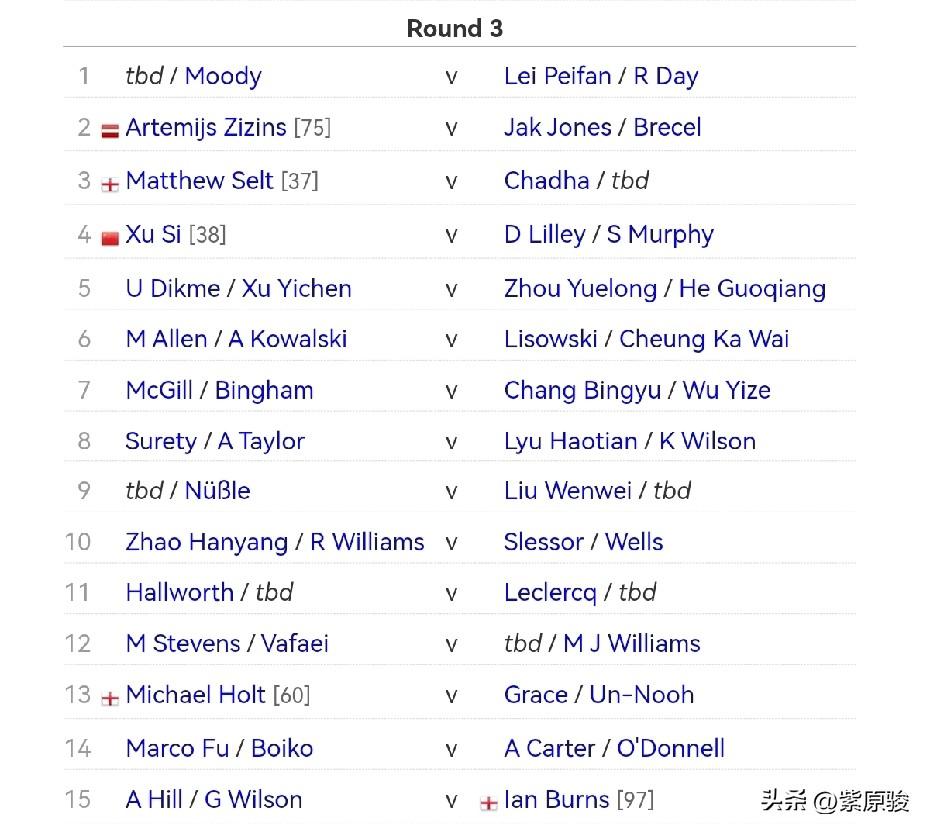Viewport: 930px width, 833px height.
Task: Open Artemijs Zizins player link
Action: click(x=206, y=128)
